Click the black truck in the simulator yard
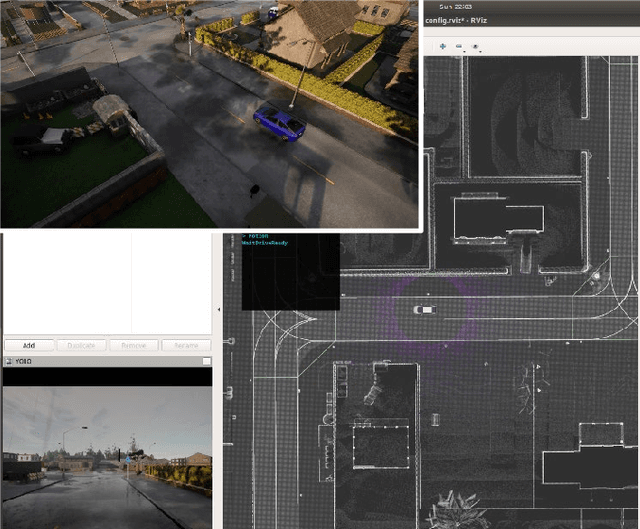640x529 pixels. click(x=40, y=141)
